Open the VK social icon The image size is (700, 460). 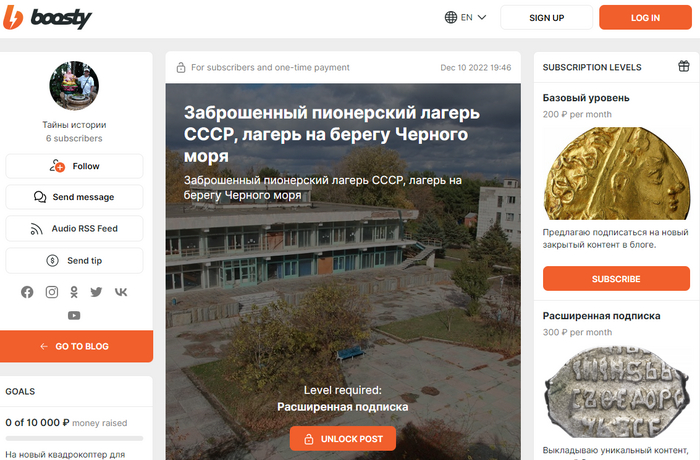click(121, 292)
